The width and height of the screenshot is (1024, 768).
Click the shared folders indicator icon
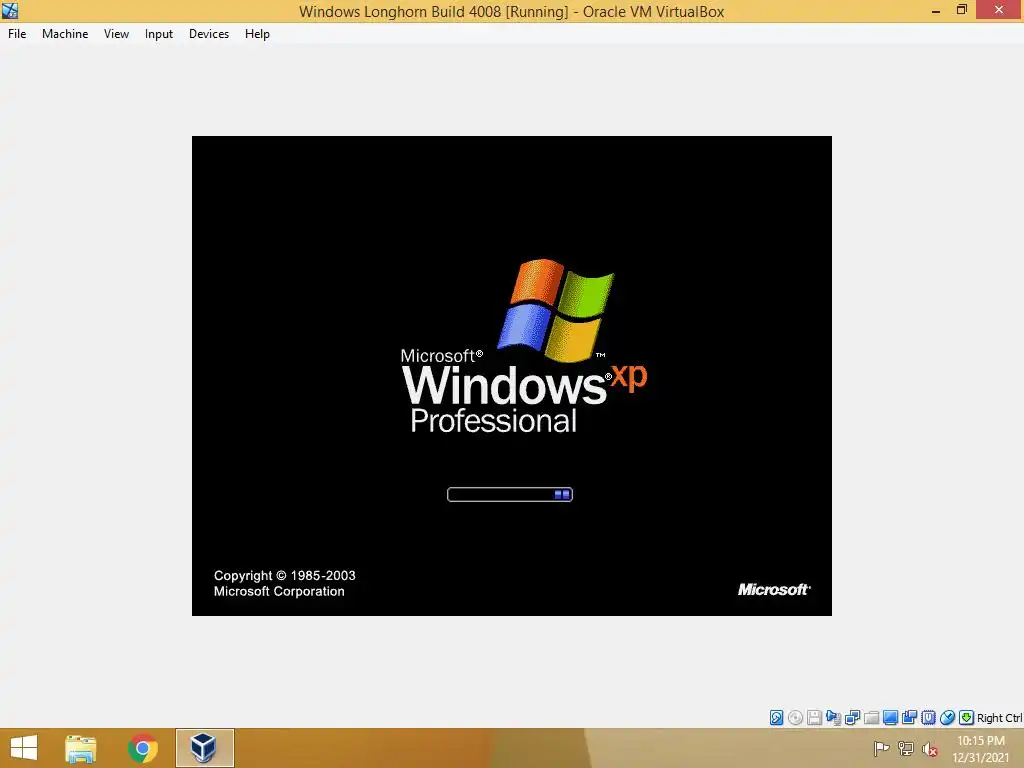tap(871, 718)
